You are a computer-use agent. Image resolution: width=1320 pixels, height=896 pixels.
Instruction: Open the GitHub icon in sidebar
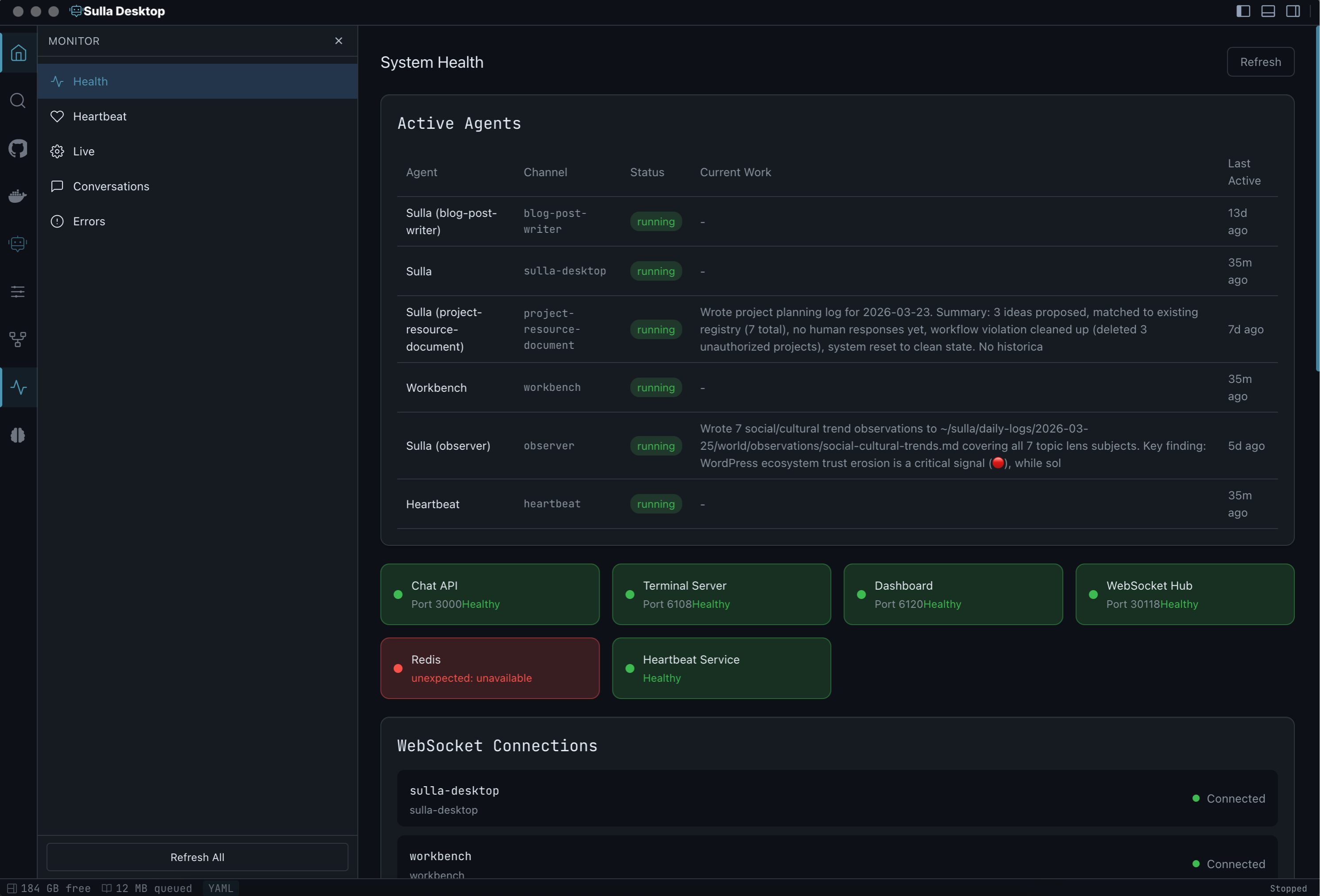[x=18, y=149]
